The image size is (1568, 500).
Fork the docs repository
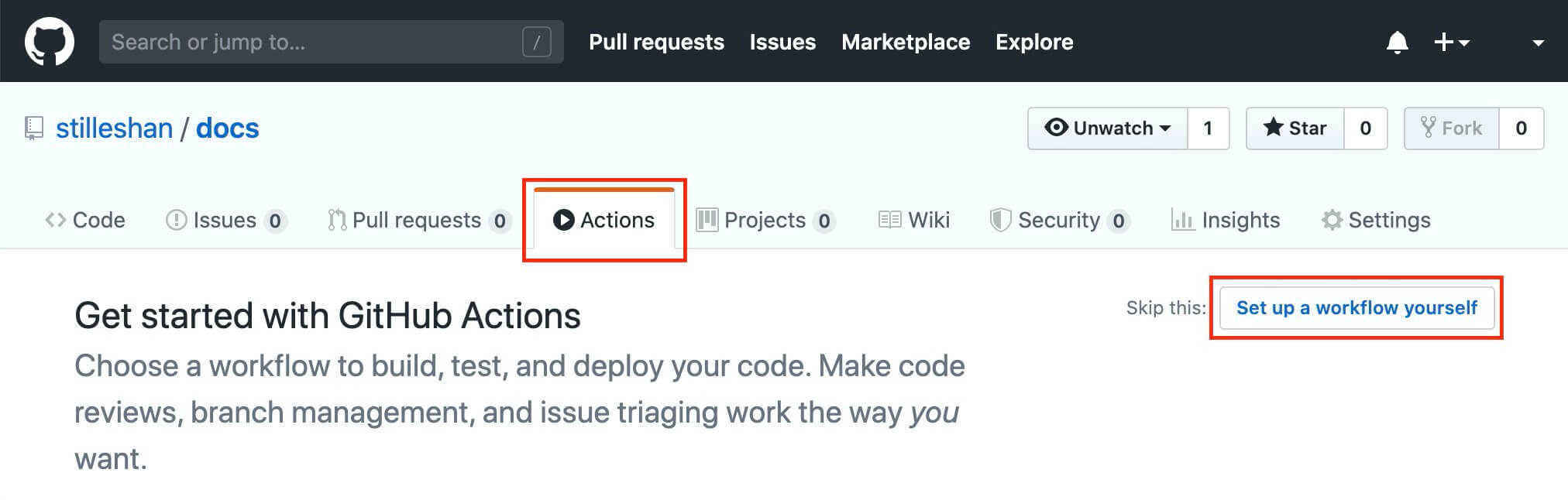coord(1451,128)
